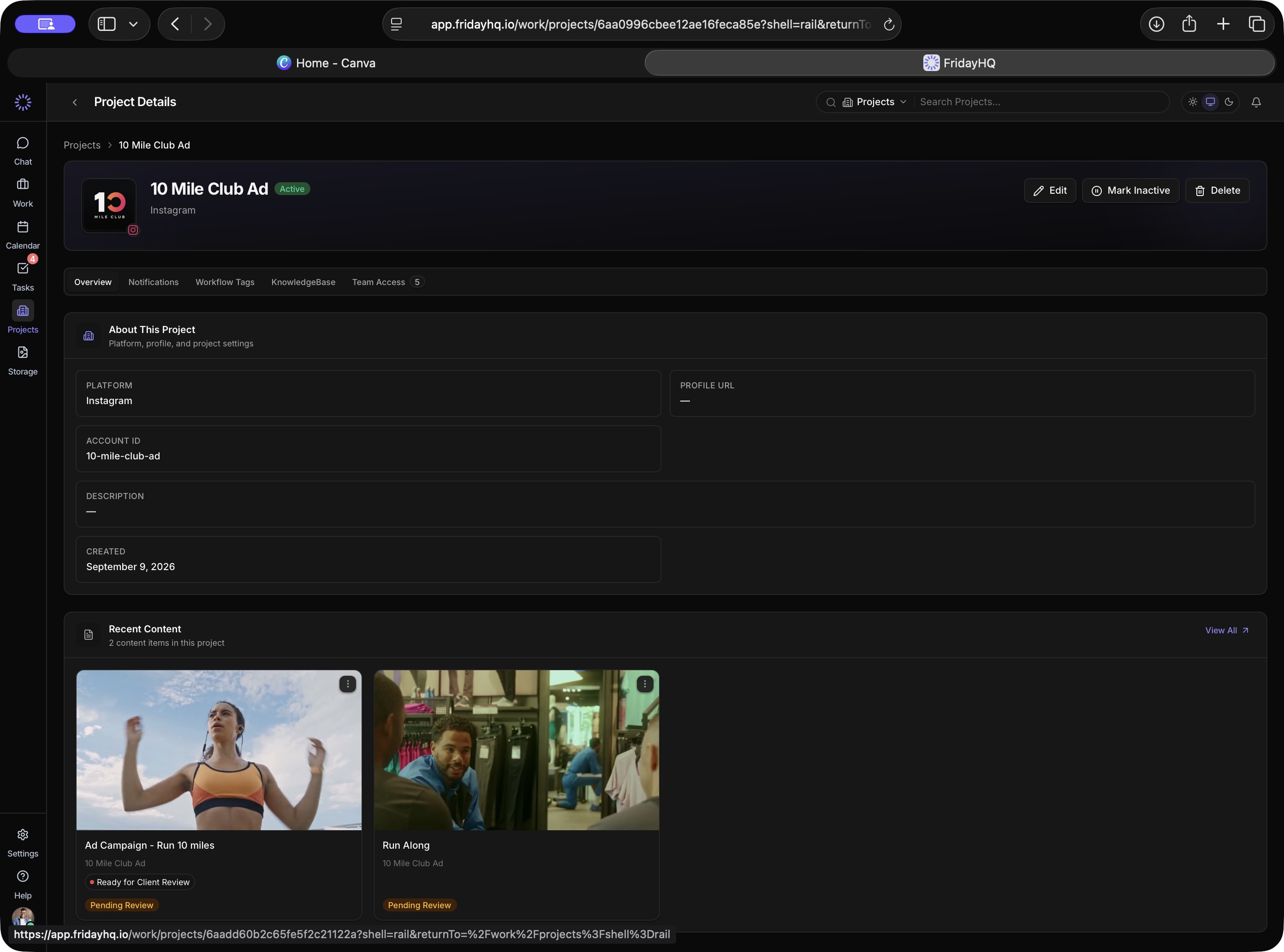Open the Work section in sidebar
This screenshot has height=952, width=1284.
click(23, 193)
